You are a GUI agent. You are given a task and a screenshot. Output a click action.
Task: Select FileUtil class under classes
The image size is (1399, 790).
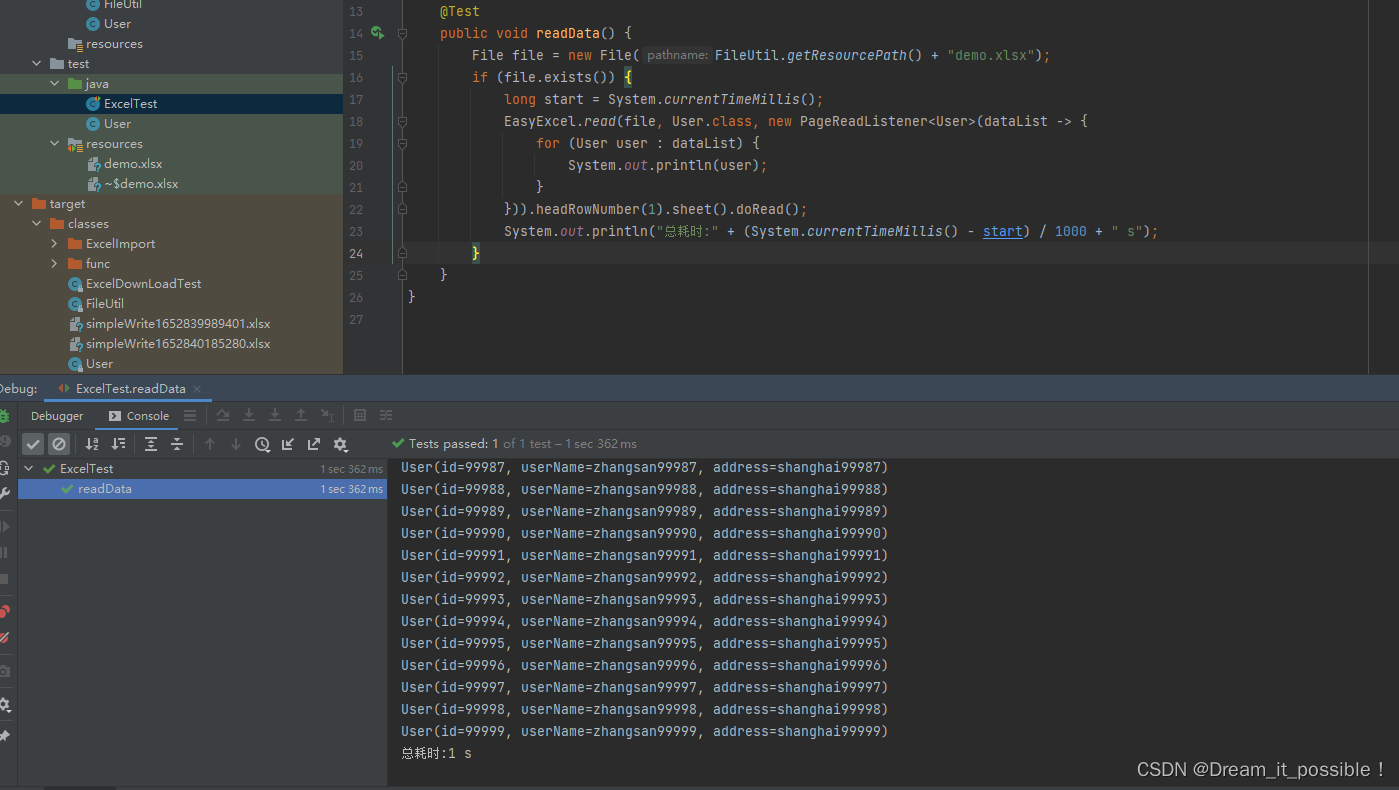coord(105,304)
